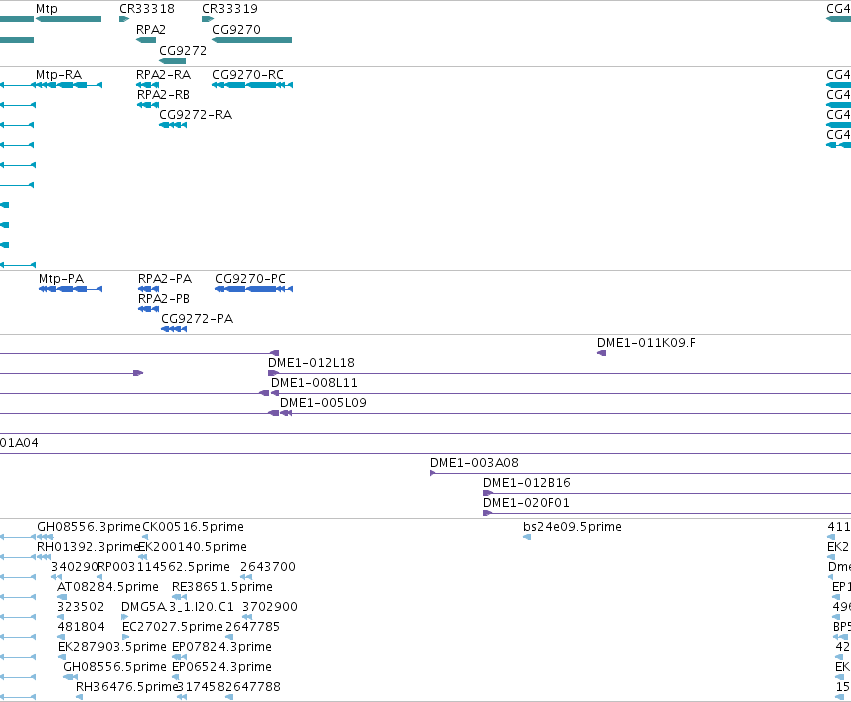Select the RPA2-RA transcript label
This screenshot has height=702, width=851.
(x=163, y=75)
